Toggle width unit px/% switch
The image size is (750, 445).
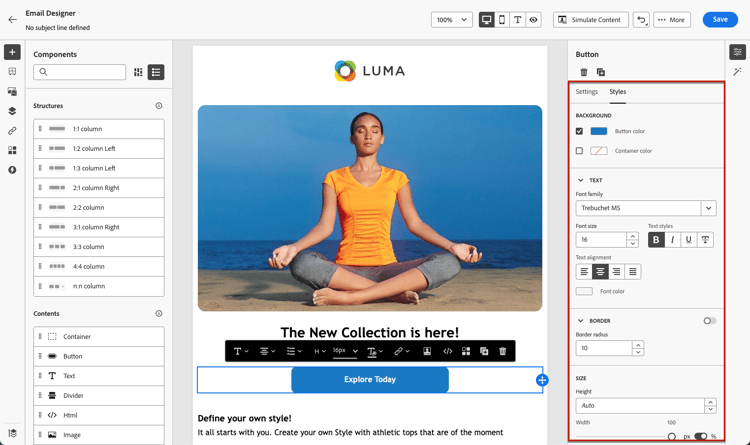point(701,436)
